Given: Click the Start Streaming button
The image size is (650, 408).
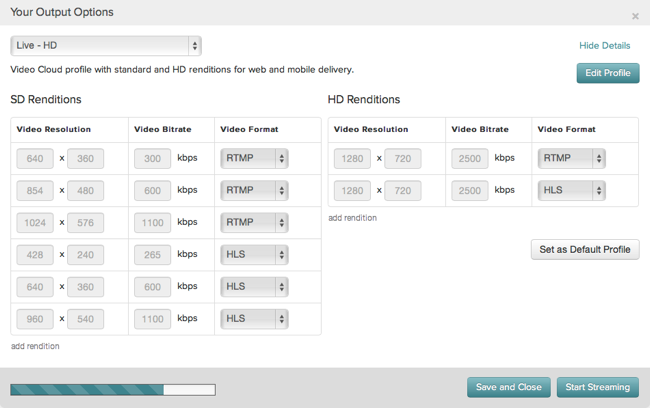Looking at the screenshot, I should coord(597,387).
